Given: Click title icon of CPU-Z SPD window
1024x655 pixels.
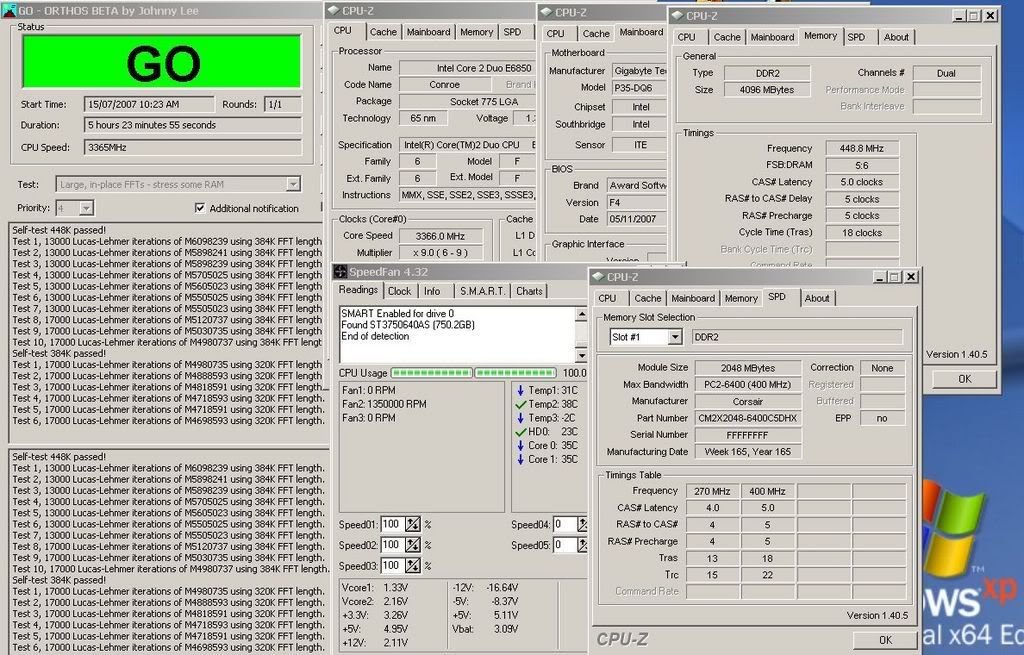Looking at the screenshot, I should pyautogui.click(x=598, y=277).
